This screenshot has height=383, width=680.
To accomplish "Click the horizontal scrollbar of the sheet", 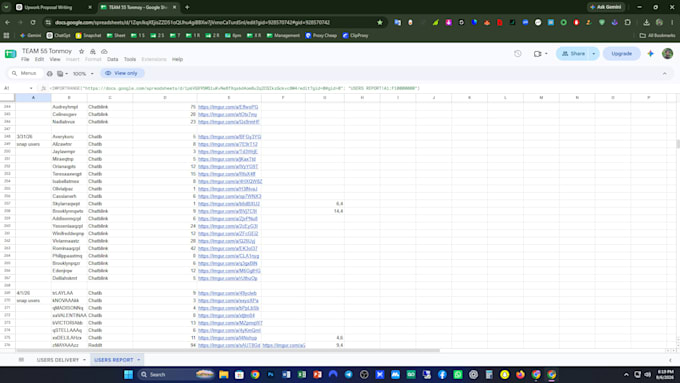I will (228, 350).
